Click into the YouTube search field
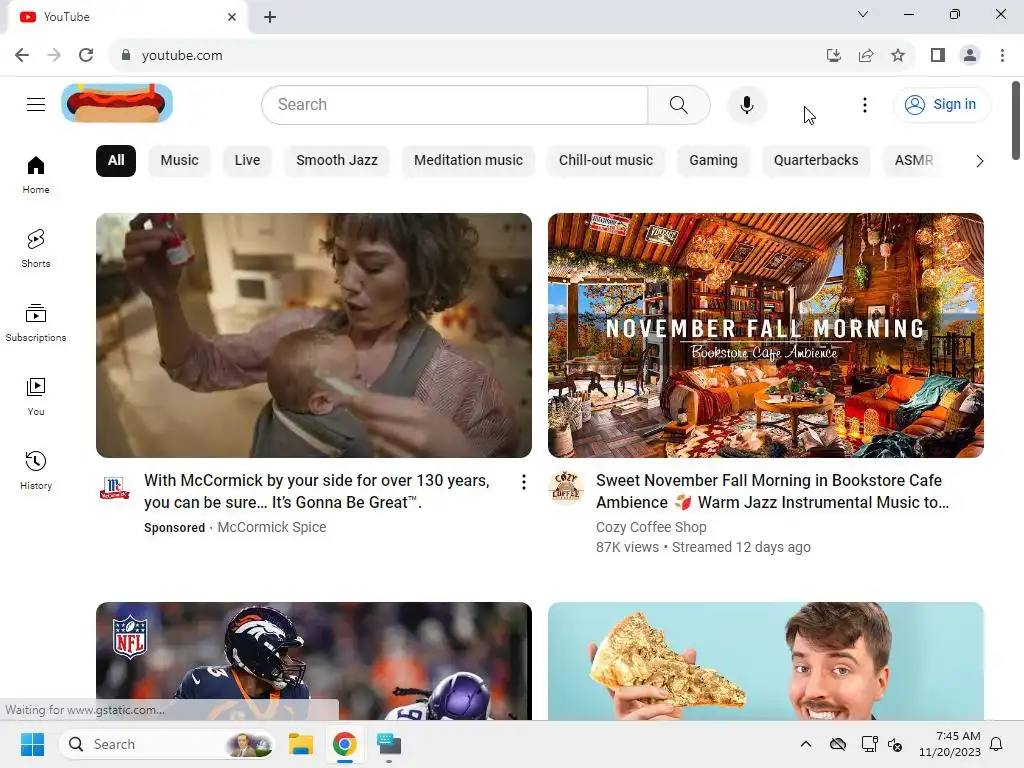This screenshot has width=1024, height=768. point(455,104)
